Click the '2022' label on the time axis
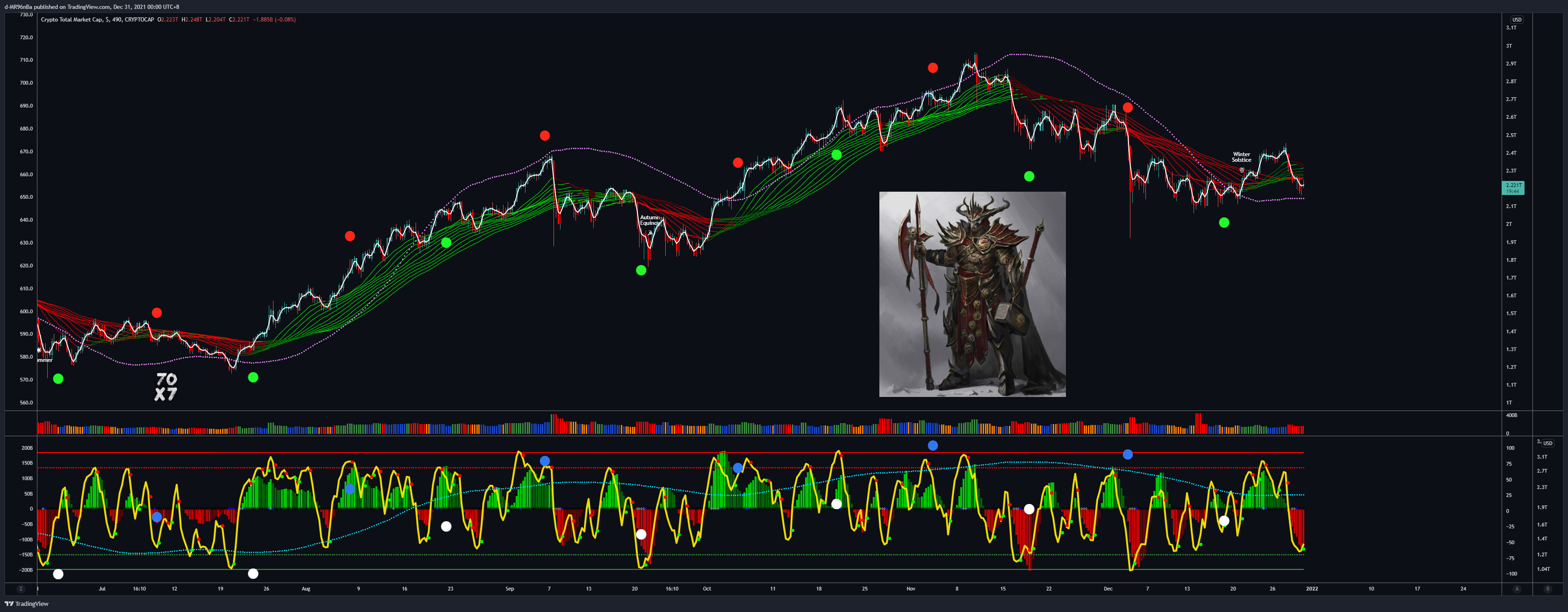 coord(1312,589)
